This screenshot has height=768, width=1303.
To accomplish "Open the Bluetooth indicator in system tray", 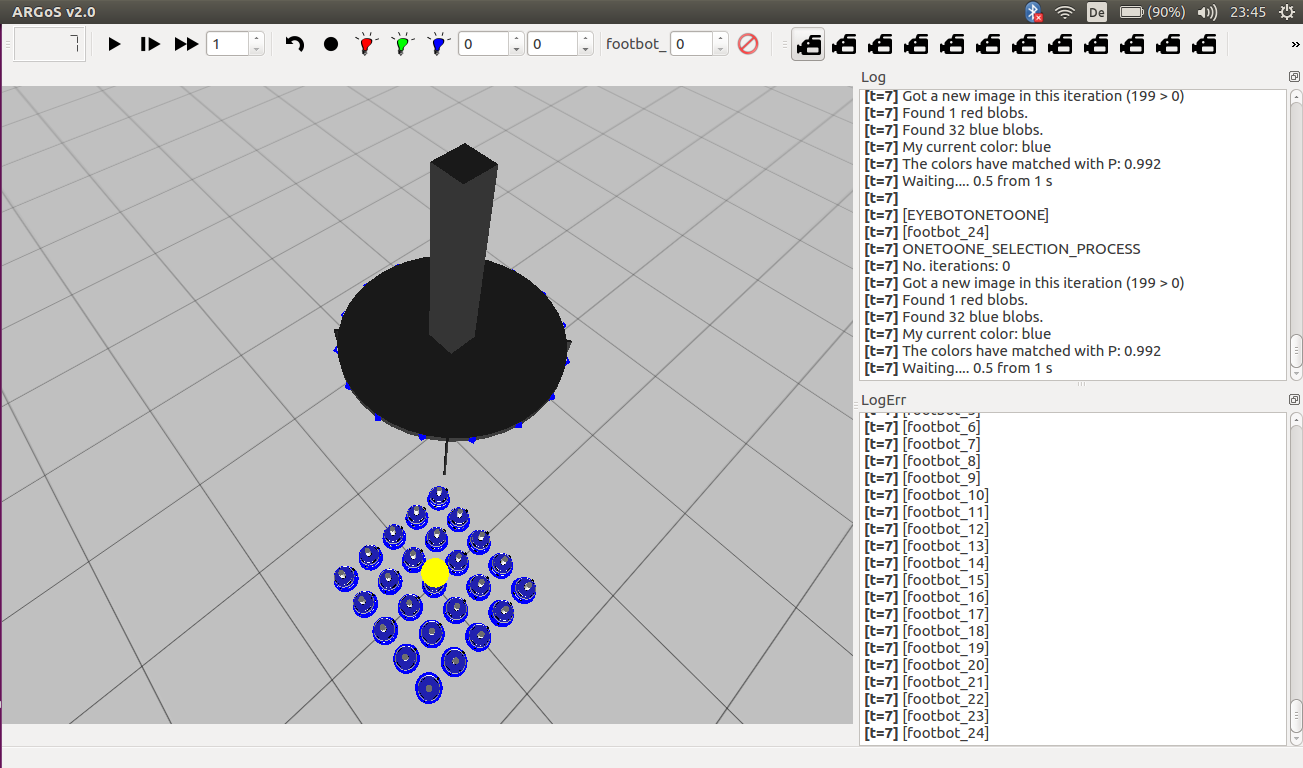I will [1033, 12].
